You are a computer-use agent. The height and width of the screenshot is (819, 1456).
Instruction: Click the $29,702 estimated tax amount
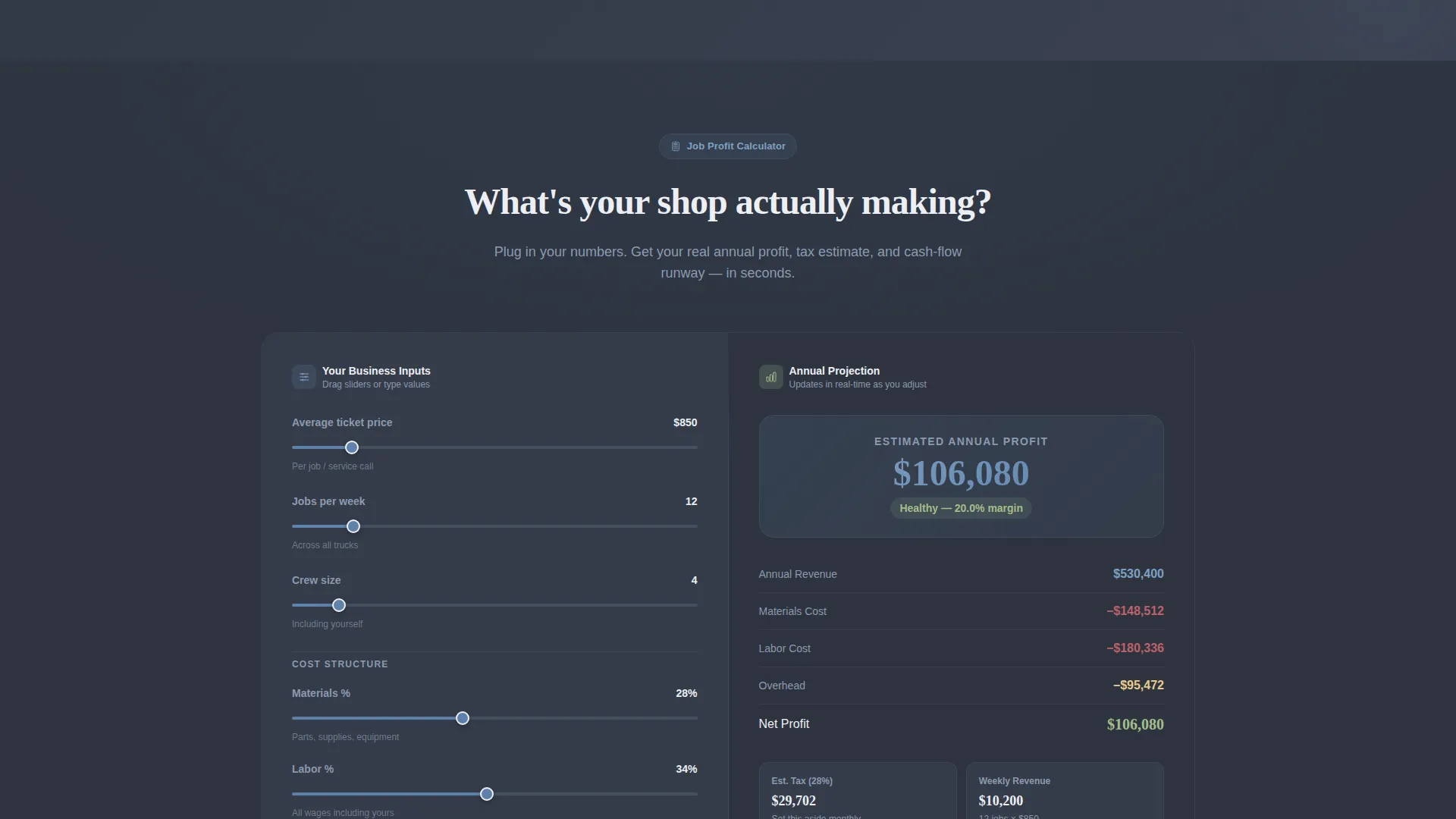click(793, 801)
